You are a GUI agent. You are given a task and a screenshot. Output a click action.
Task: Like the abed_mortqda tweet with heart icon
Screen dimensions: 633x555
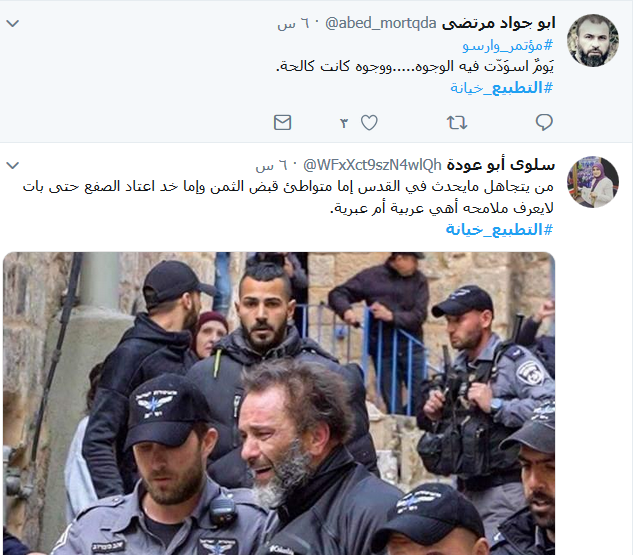[369, 122]
